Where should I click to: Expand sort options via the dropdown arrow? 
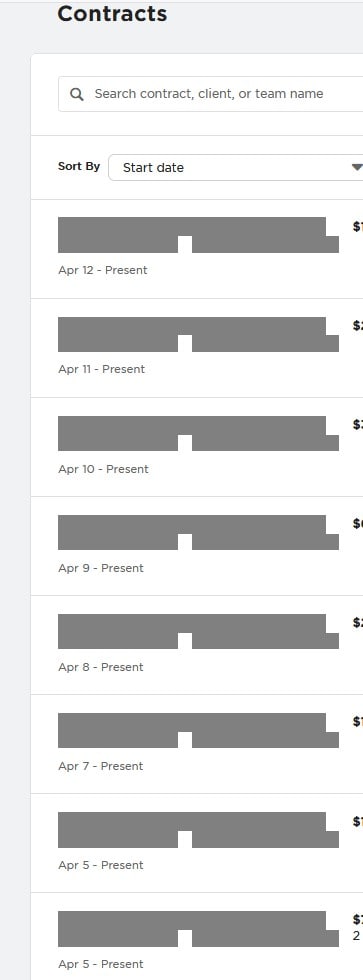tap(357, 168)
